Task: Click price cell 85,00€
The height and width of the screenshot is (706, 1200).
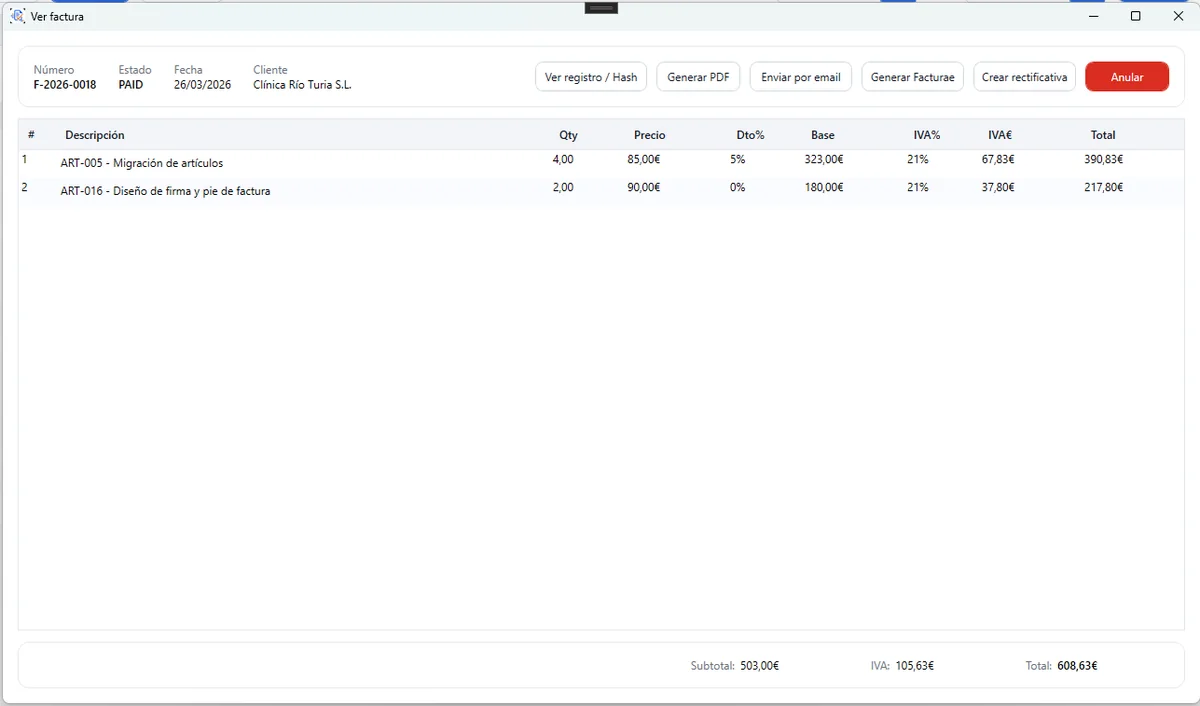Action: [x=643, y=159]
